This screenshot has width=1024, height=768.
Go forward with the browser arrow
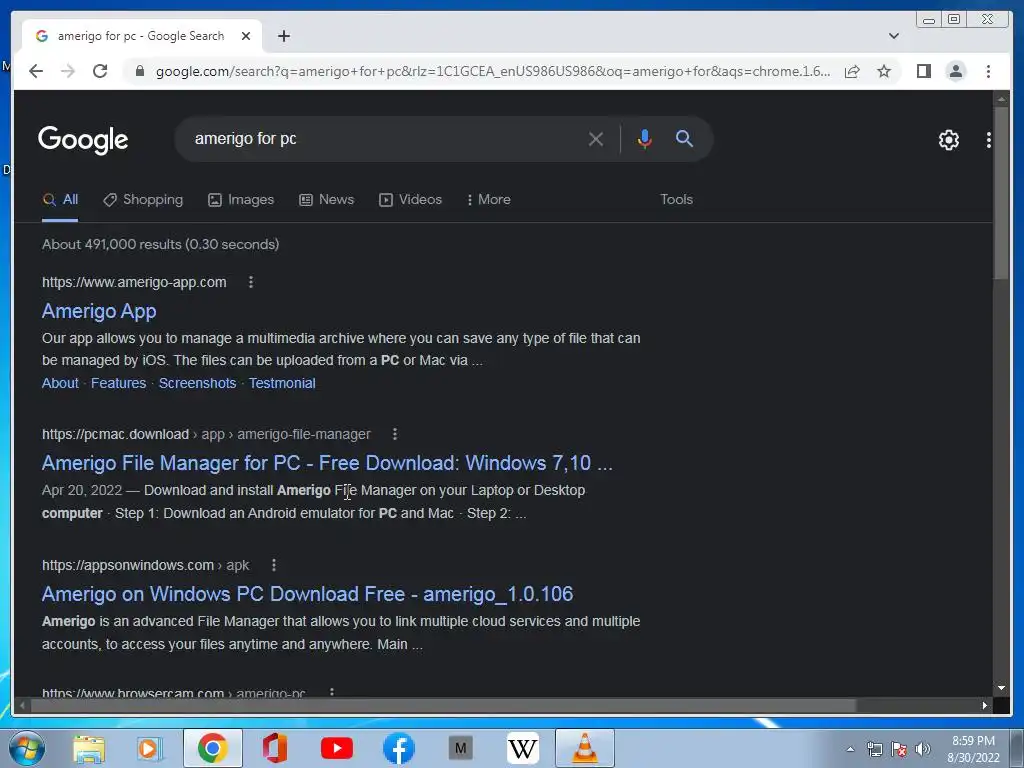pos(68,71)
